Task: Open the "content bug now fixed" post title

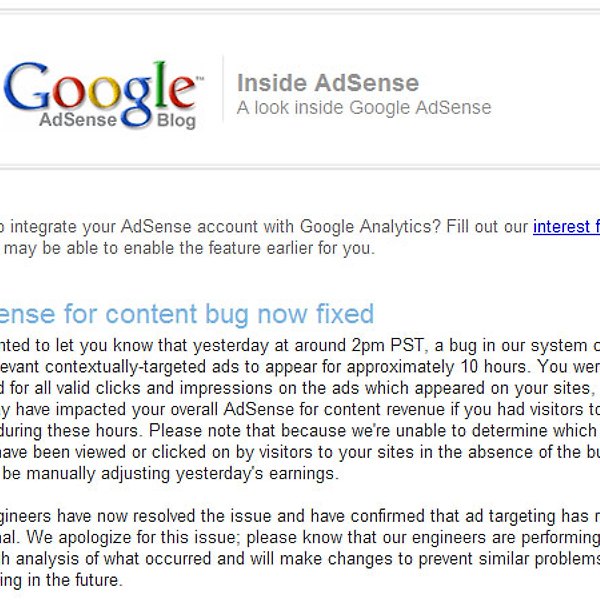Action: pyautogui.click(x=239, y=315)
